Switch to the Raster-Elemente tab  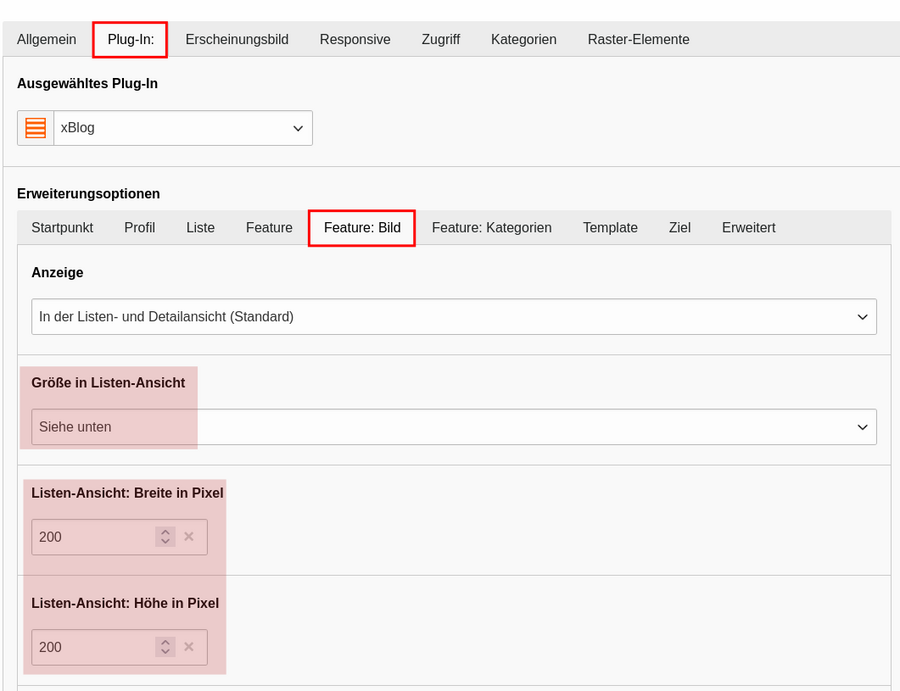(638, 40)
